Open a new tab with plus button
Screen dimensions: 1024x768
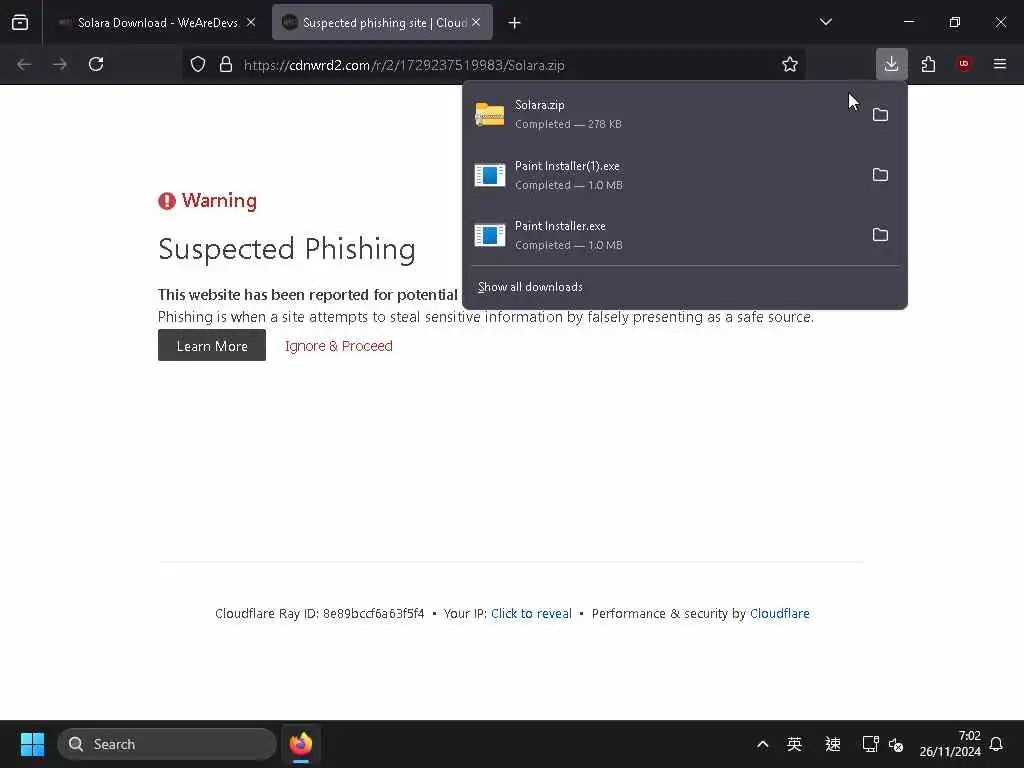[515, 23]
